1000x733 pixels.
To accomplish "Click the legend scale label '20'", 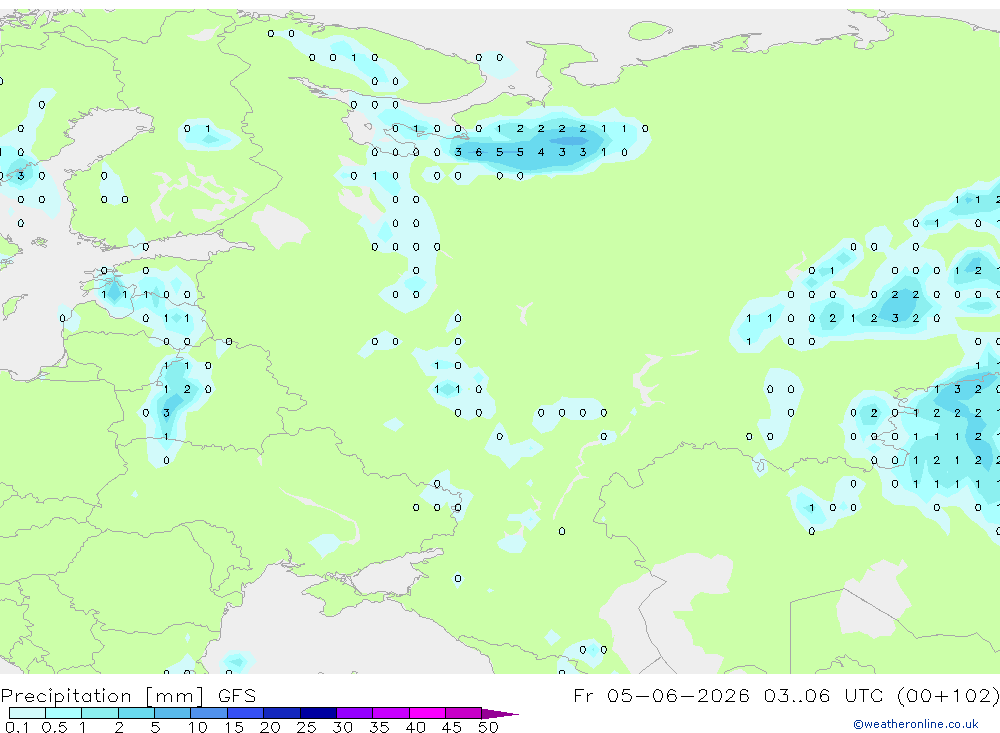I will tap(270, 727).
